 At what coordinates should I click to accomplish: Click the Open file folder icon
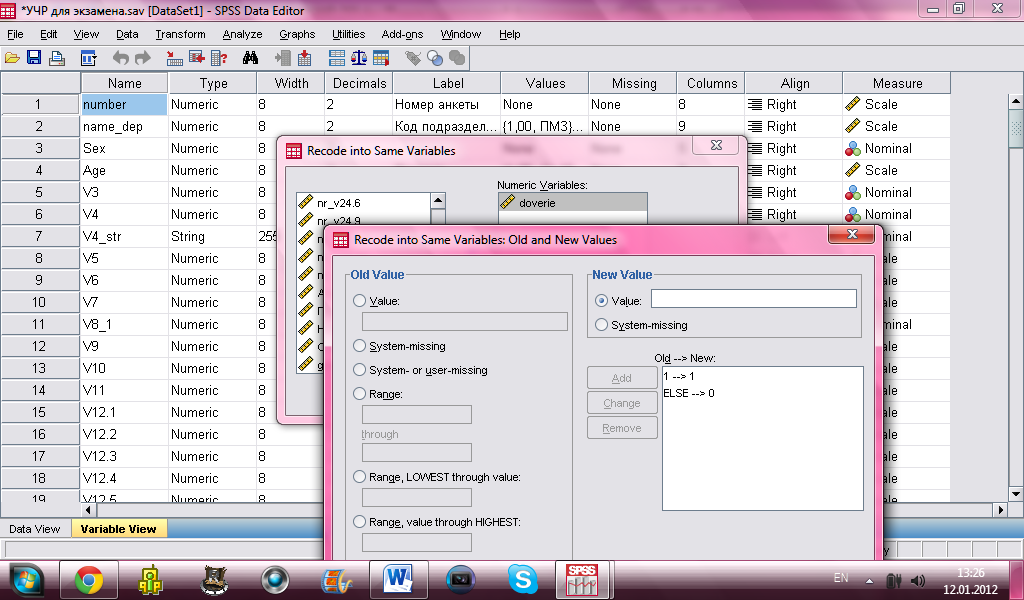coord(12,58)
